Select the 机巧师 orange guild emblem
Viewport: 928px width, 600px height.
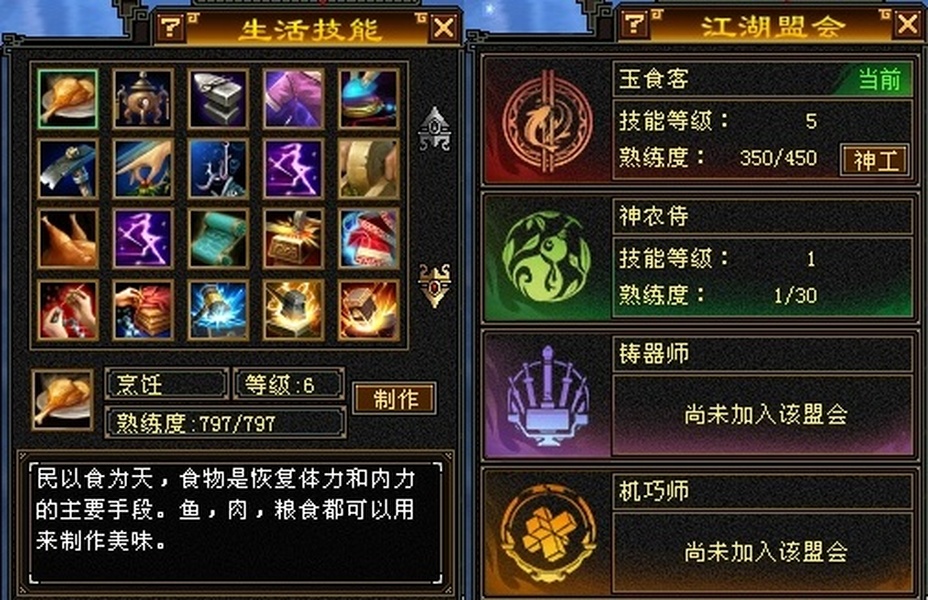[x=548, y=534]
